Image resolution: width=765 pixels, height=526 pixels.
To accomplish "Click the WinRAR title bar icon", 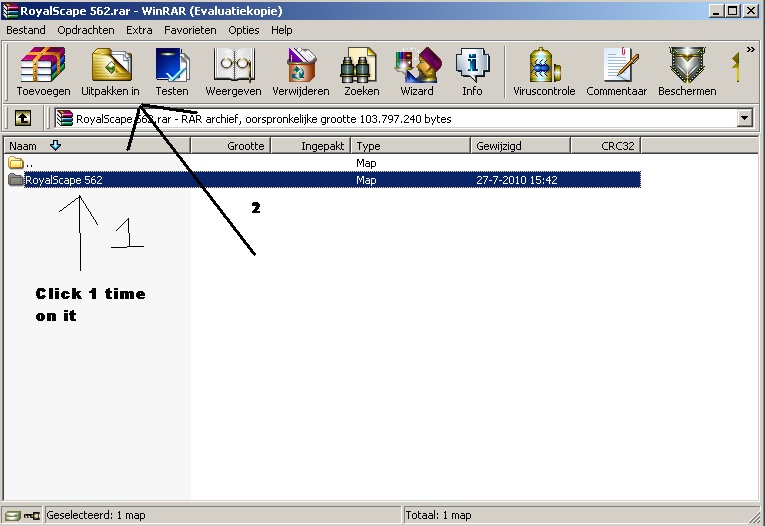I will [10, 11].
